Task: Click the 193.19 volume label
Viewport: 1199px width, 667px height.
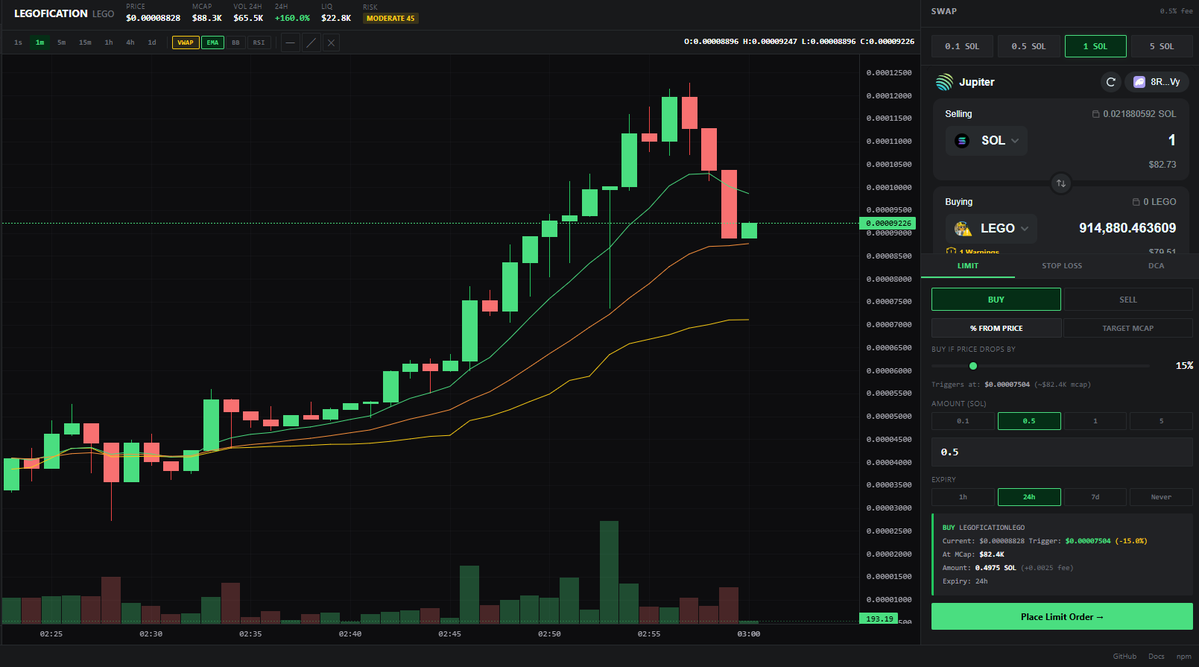Action: tap(879, 619)
